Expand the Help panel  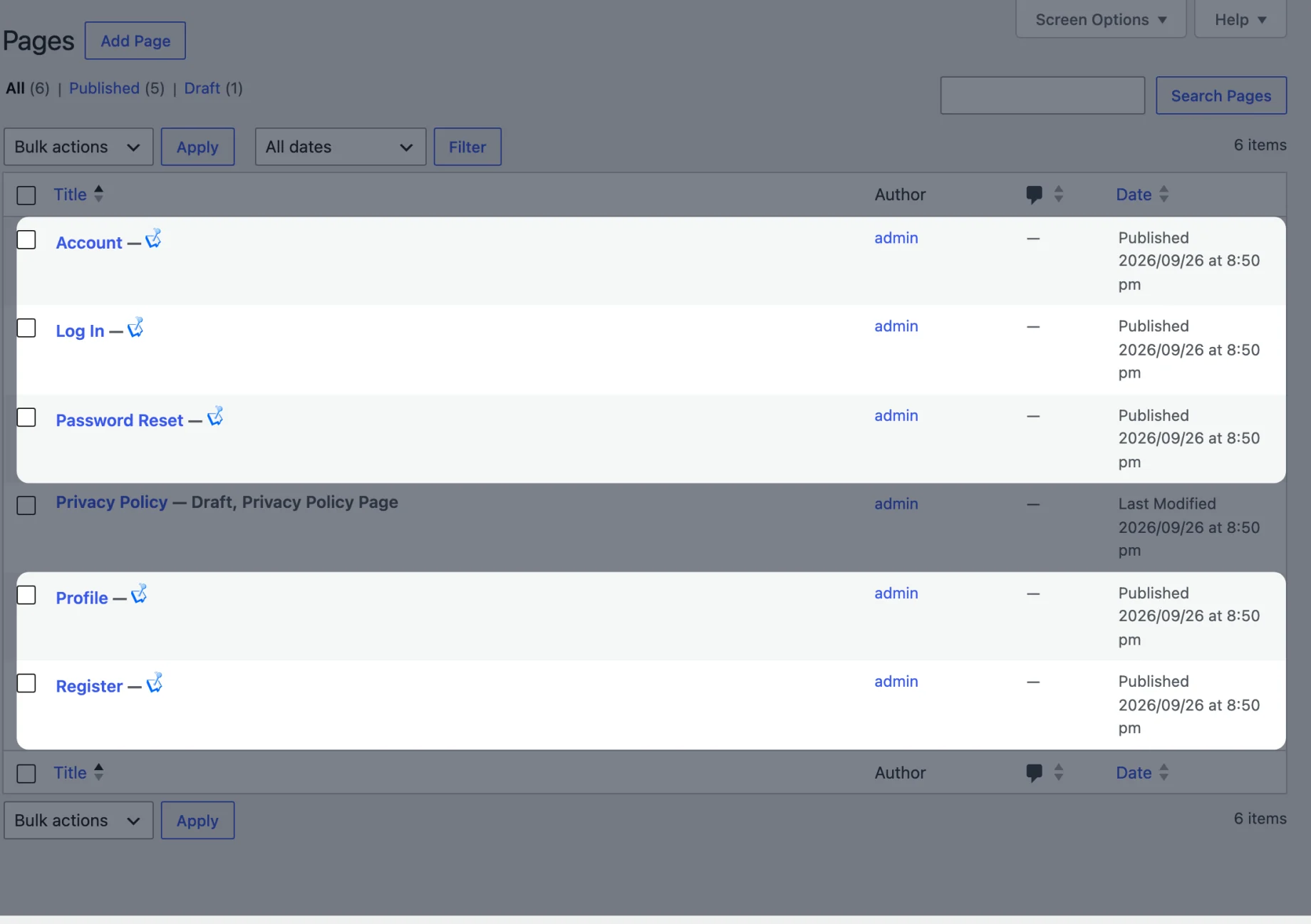point(1240,19)
